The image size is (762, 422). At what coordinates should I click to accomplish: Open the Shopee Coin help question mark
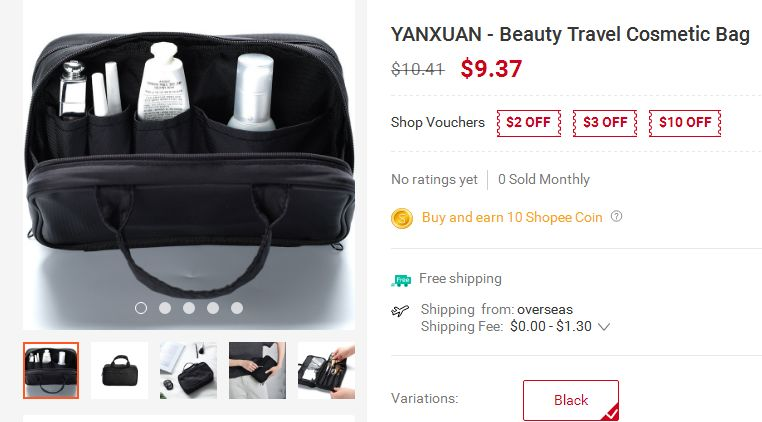point(616,216)
